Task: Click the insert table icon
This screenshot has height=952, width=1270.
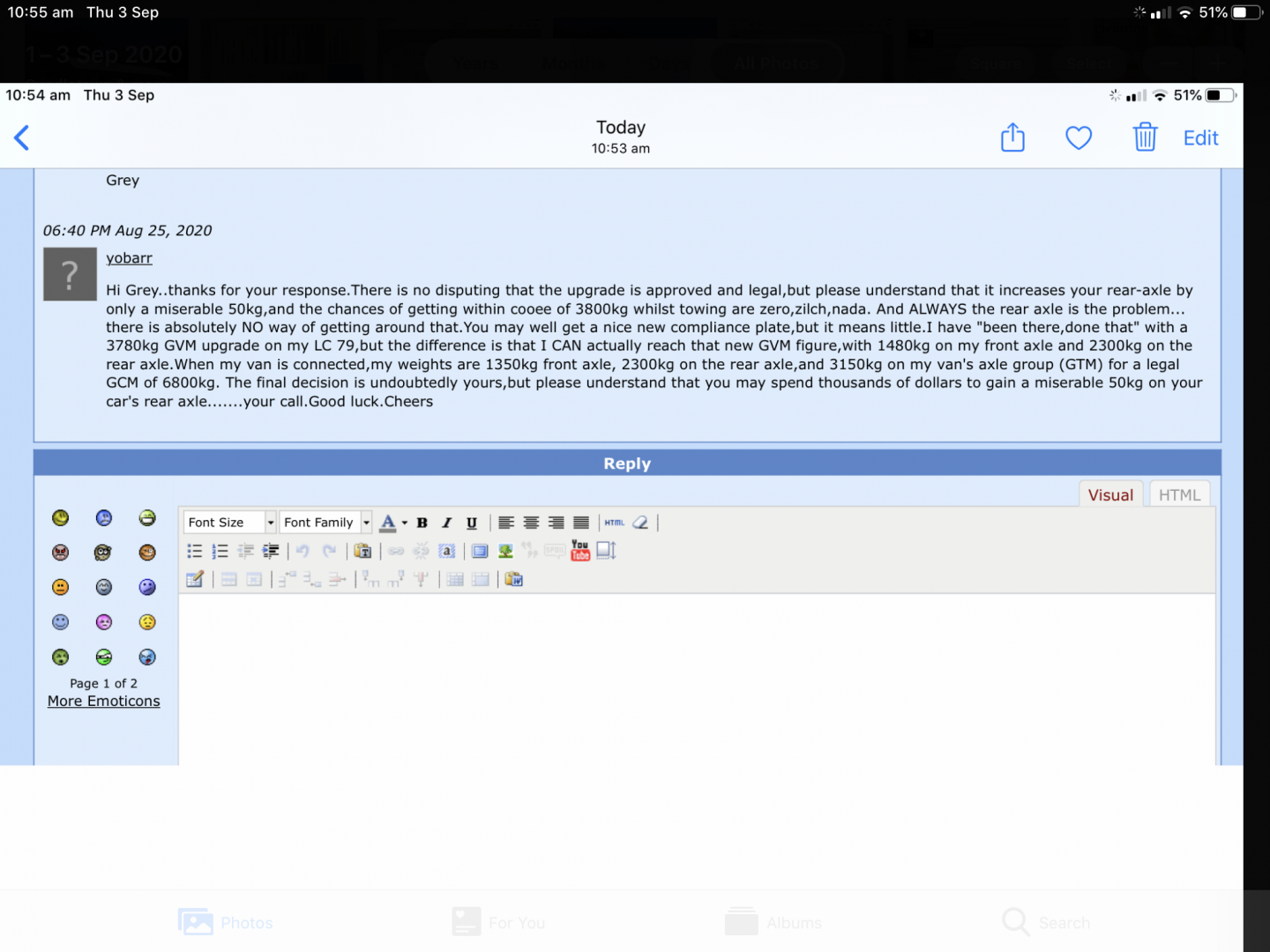Action: [195, 579]
